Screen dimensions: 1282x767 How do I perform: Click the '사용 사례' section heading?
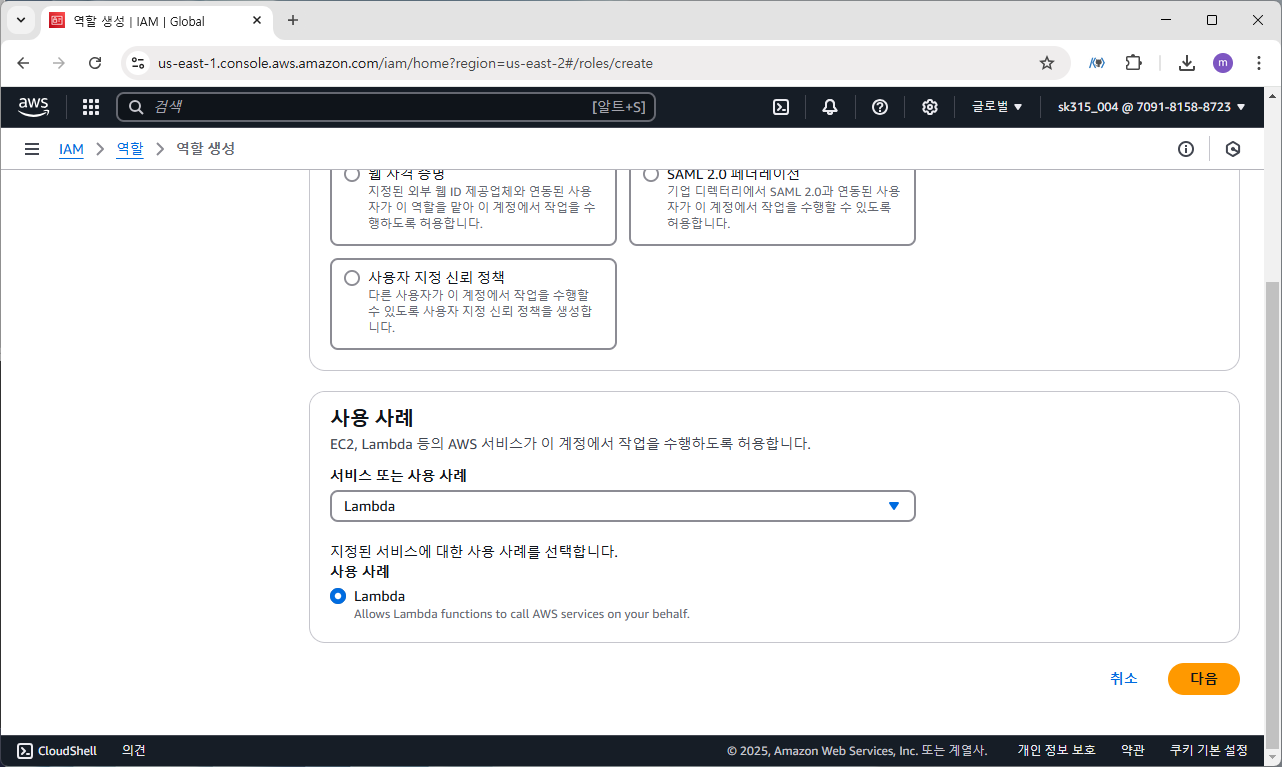(372, 417)
